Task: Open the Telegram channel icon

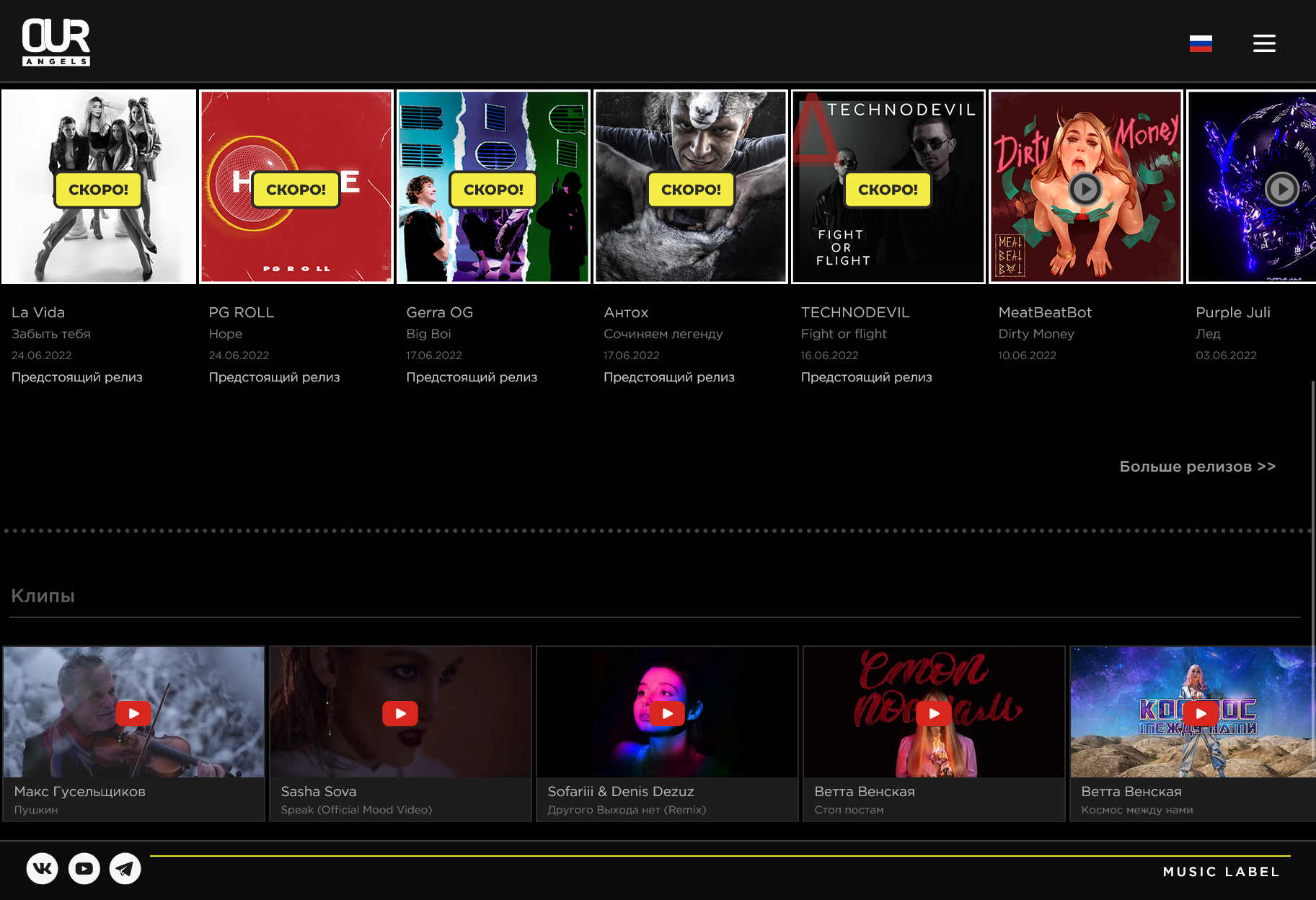Action: tap(125, 868)
